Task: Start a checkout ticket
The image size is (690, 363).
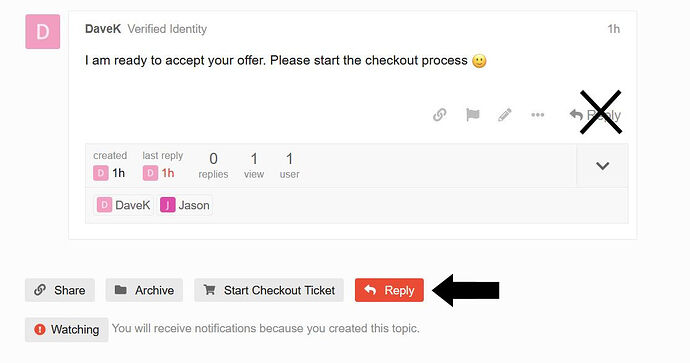Action: 269,290
